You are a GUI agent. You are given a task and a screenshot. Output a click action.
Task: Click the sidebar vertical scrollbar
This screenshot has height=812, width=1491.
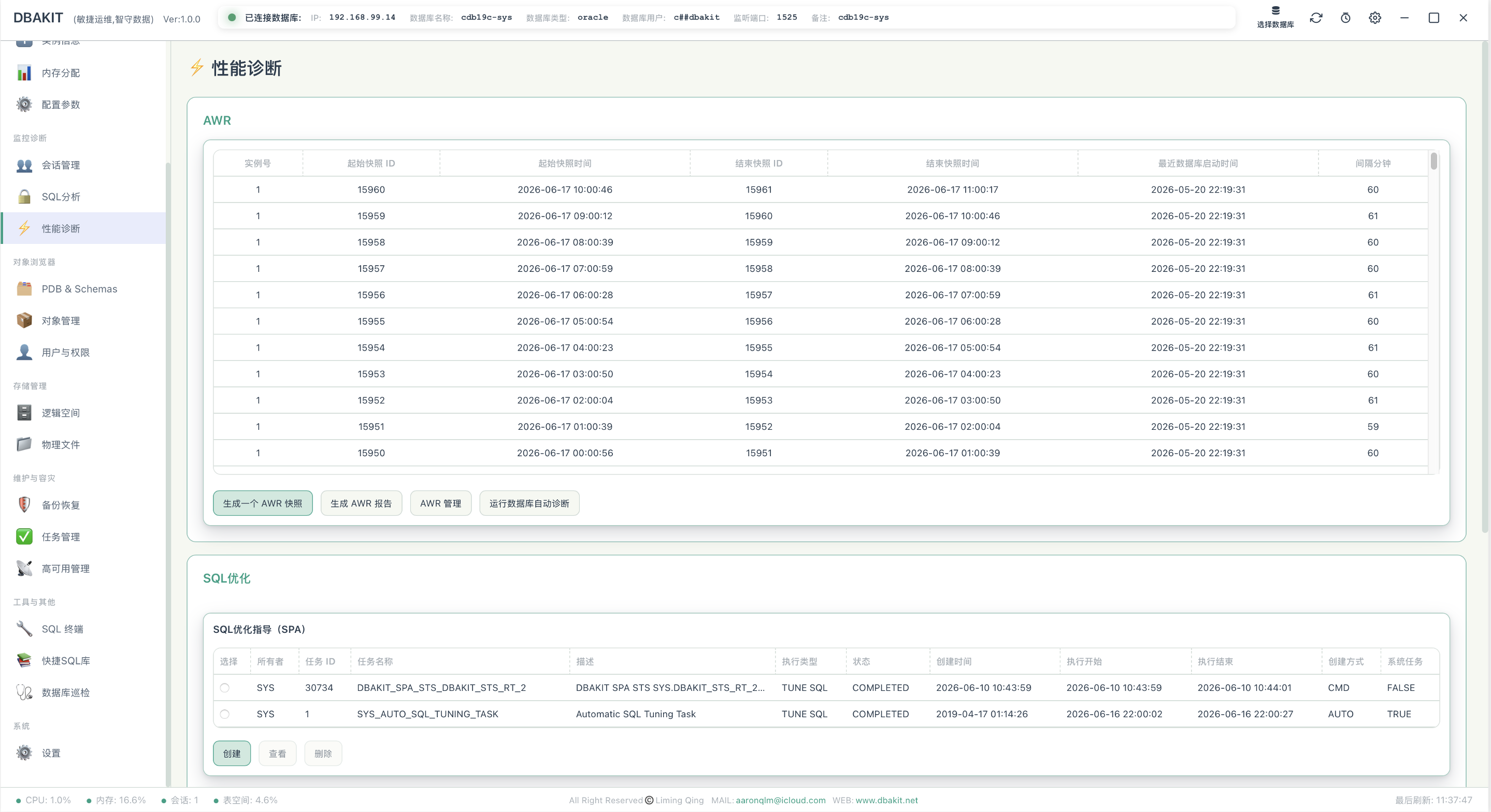(x=168, y=474)
